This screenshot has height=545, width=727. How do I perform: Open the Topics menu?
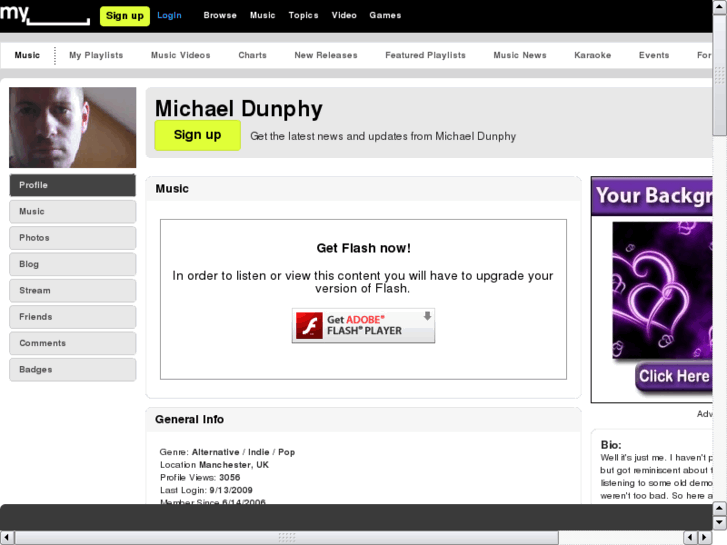tap(303, 15)
